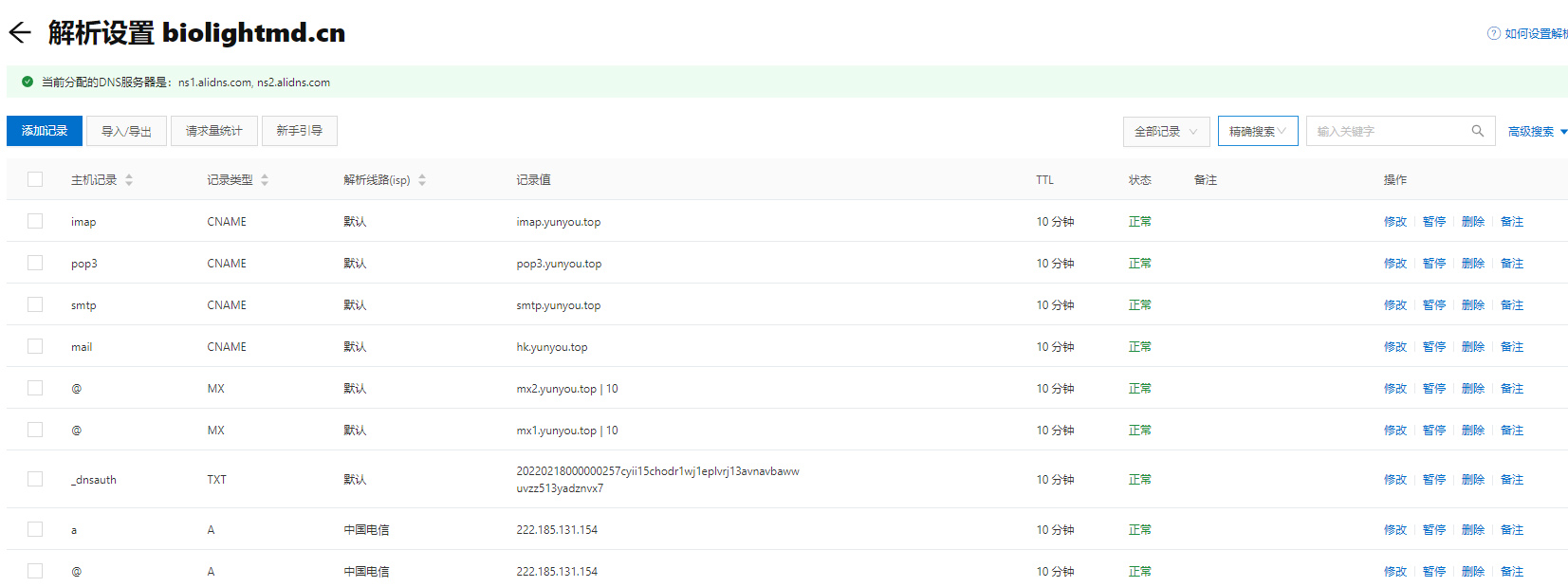The width and height of the screenshot is (1568, 587).
Task: Click the help icon next to 如何设置解析
Action: (x=1493, y=33)
